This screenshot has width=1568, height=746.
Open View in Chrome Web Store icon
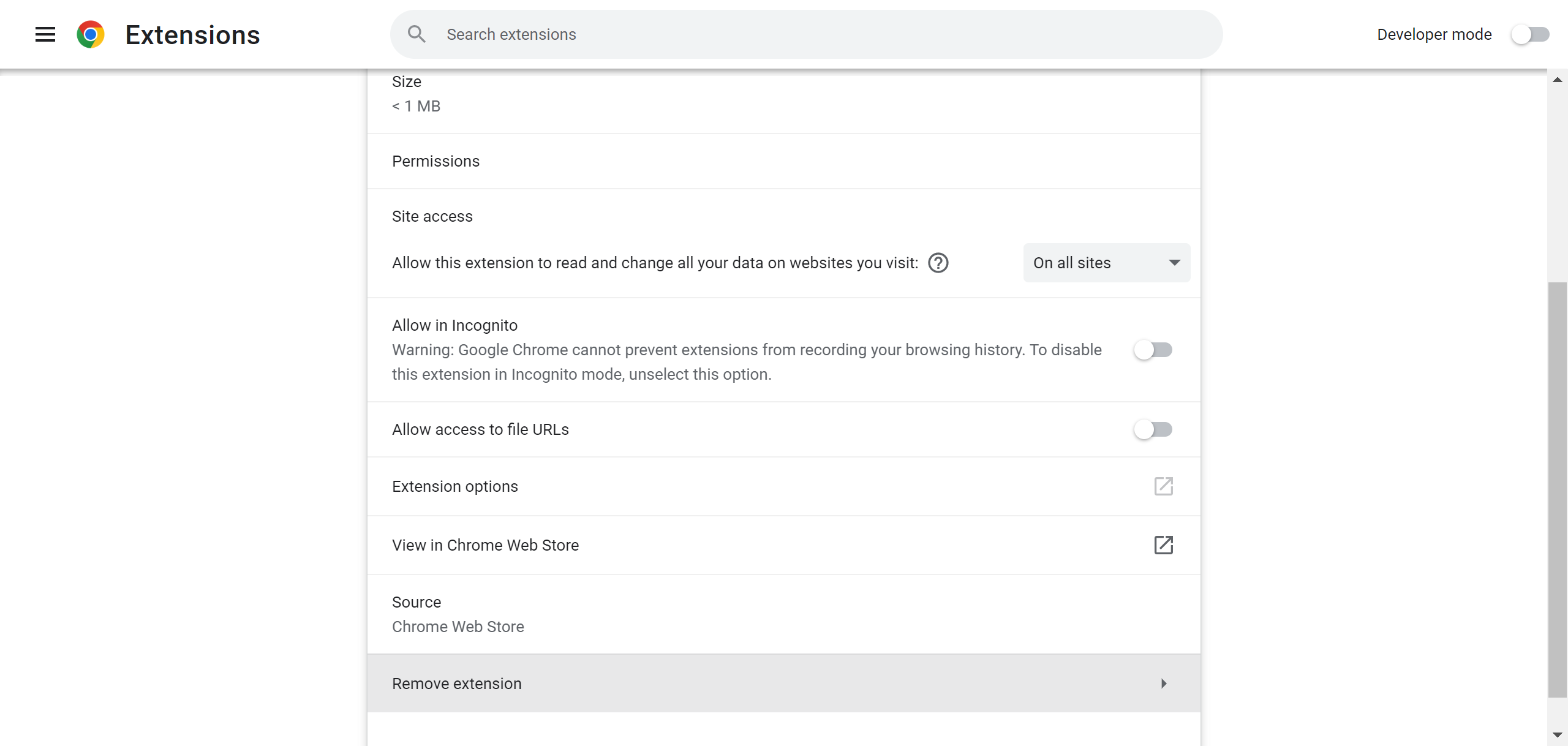[1164, 545]
